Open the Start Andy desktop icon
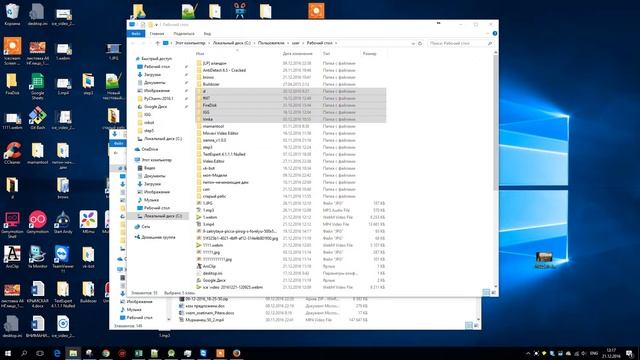 click(x=62, y=222)
